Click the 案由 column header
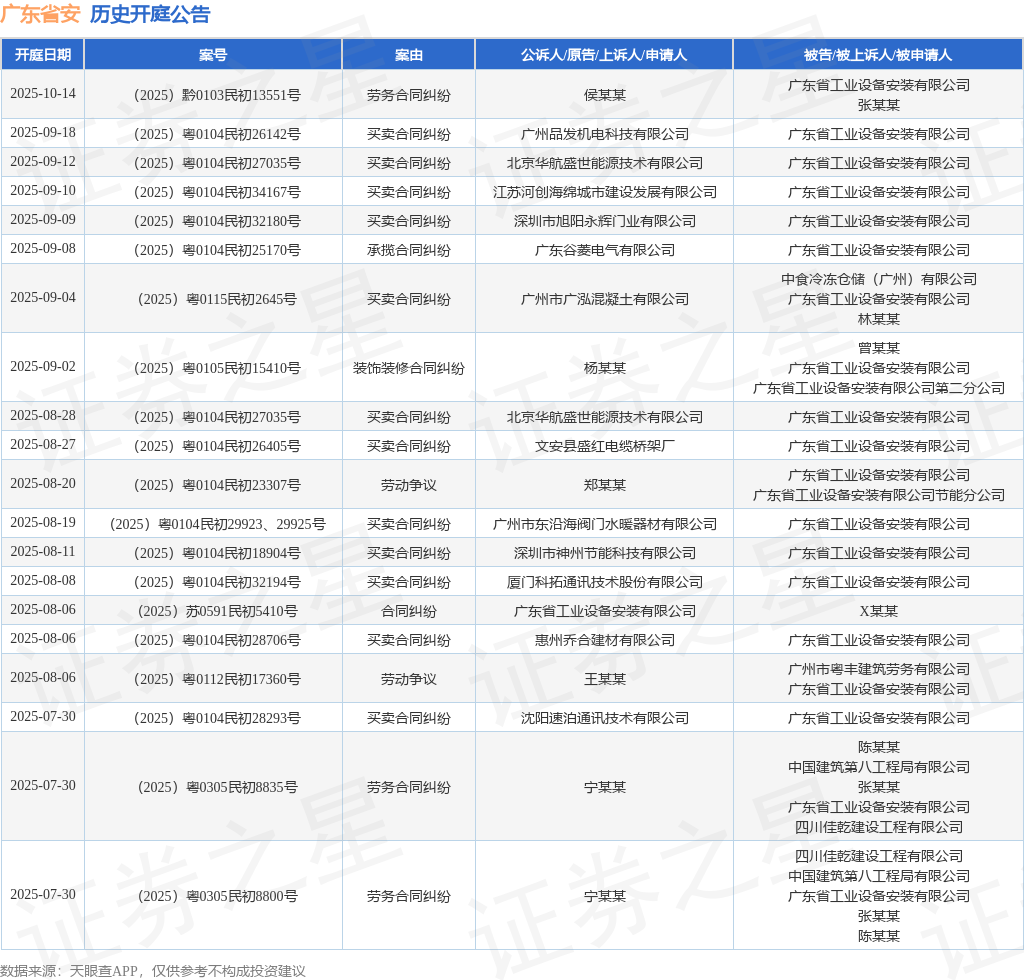This screenshot has width=1024, height=980. pyautogui.click(x=409, y=55)
